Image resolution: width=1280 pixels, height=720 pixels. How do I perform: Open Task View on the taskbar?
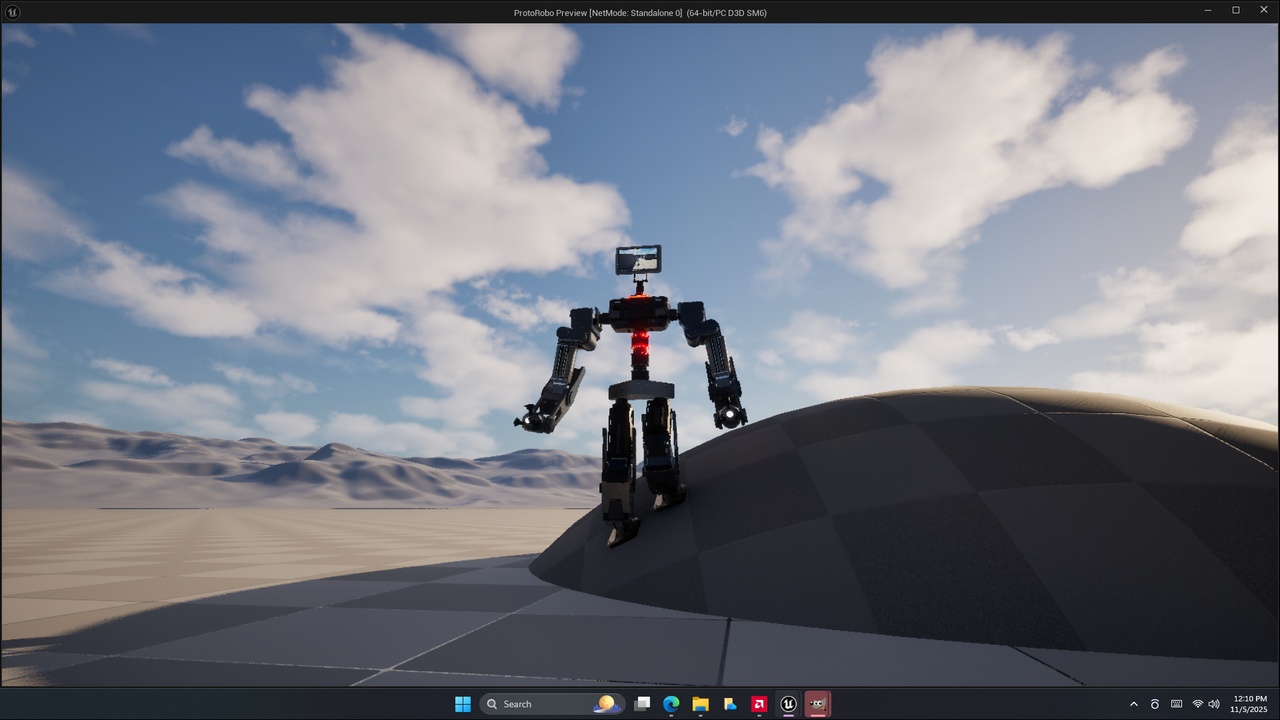pos(643,704)
